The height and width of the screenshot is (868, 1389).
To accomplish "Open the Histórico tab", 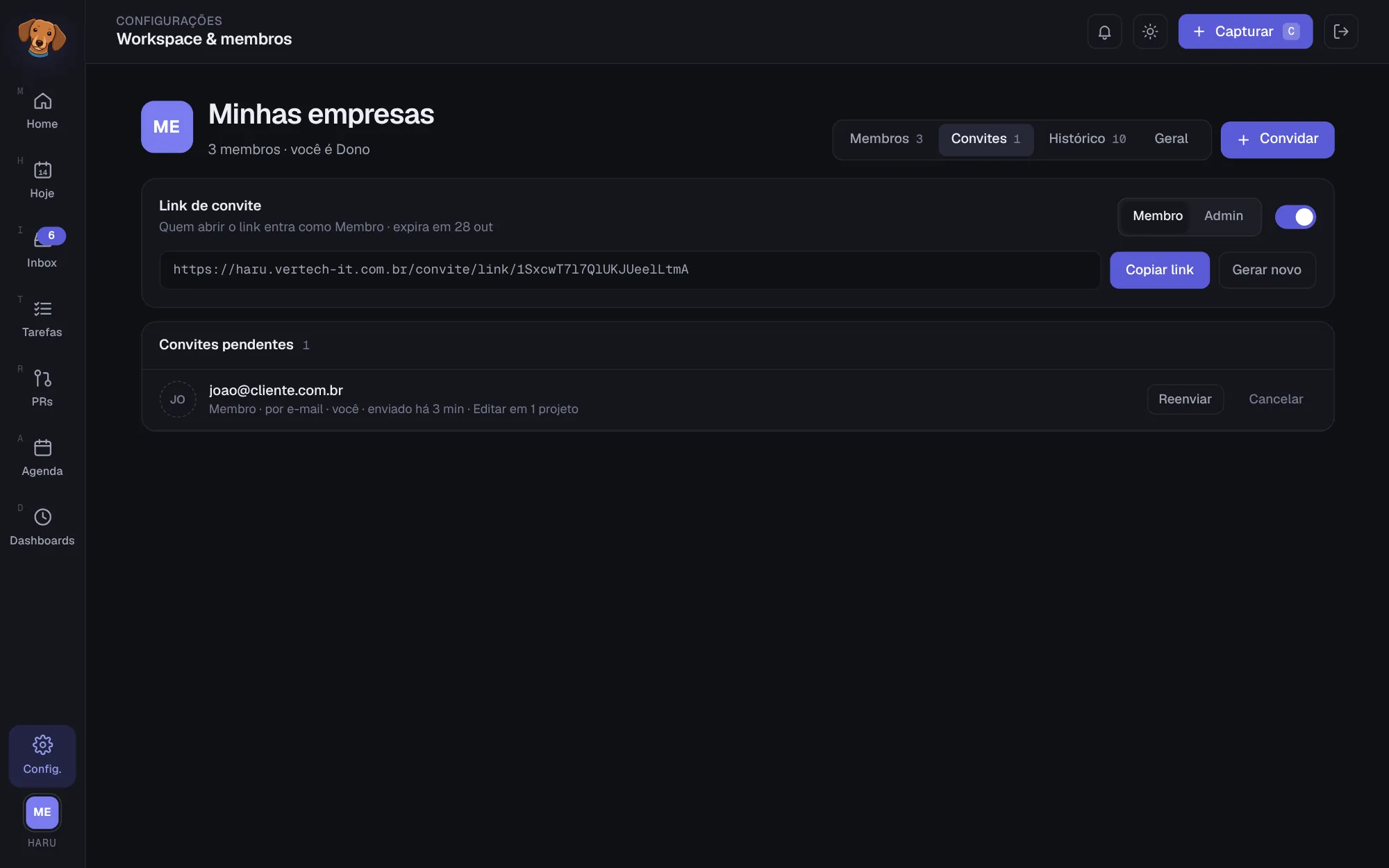I will (x=1088, y=139).
